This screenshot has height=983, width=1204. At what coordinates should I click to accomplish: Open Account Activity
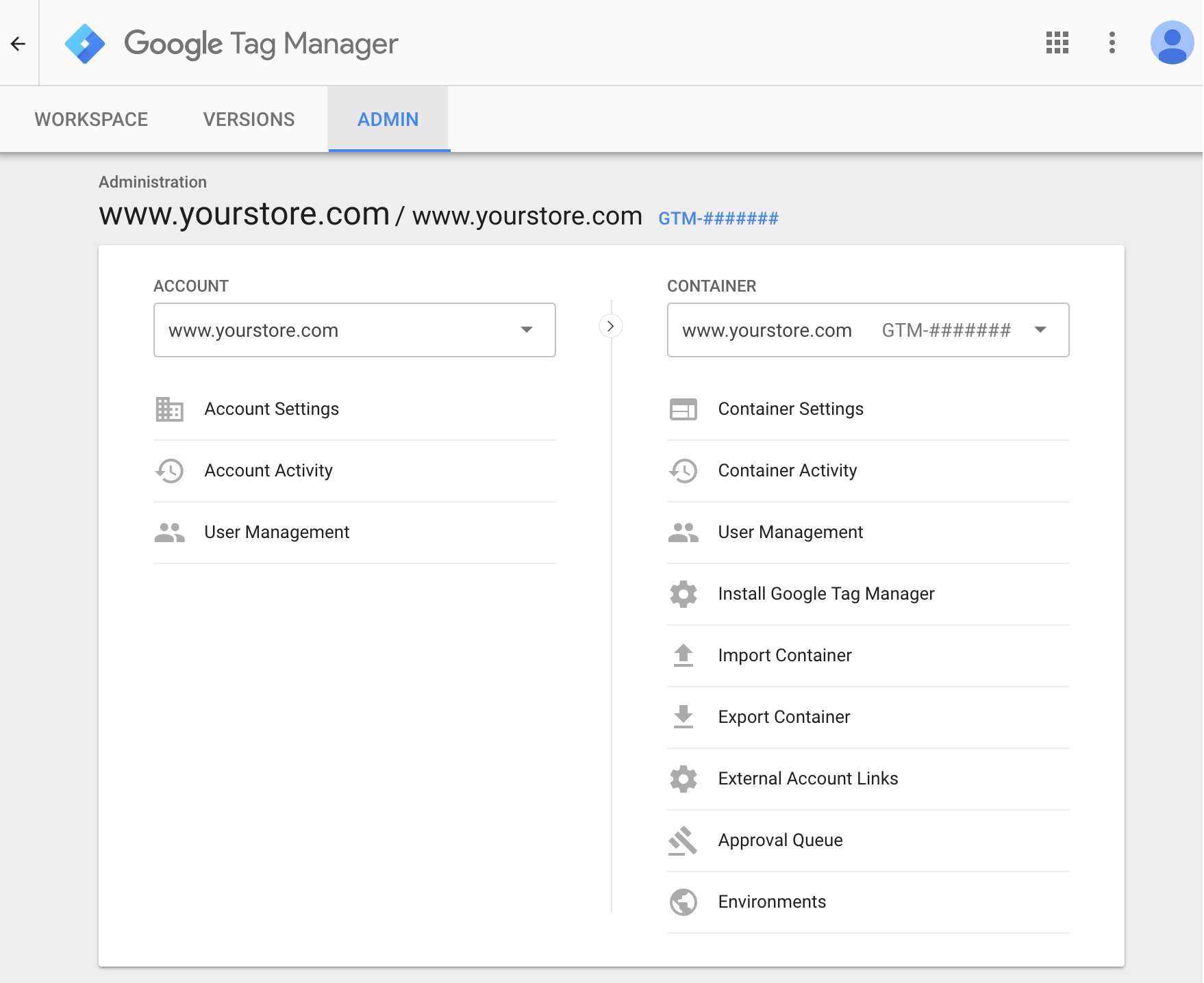coord(354,471)
